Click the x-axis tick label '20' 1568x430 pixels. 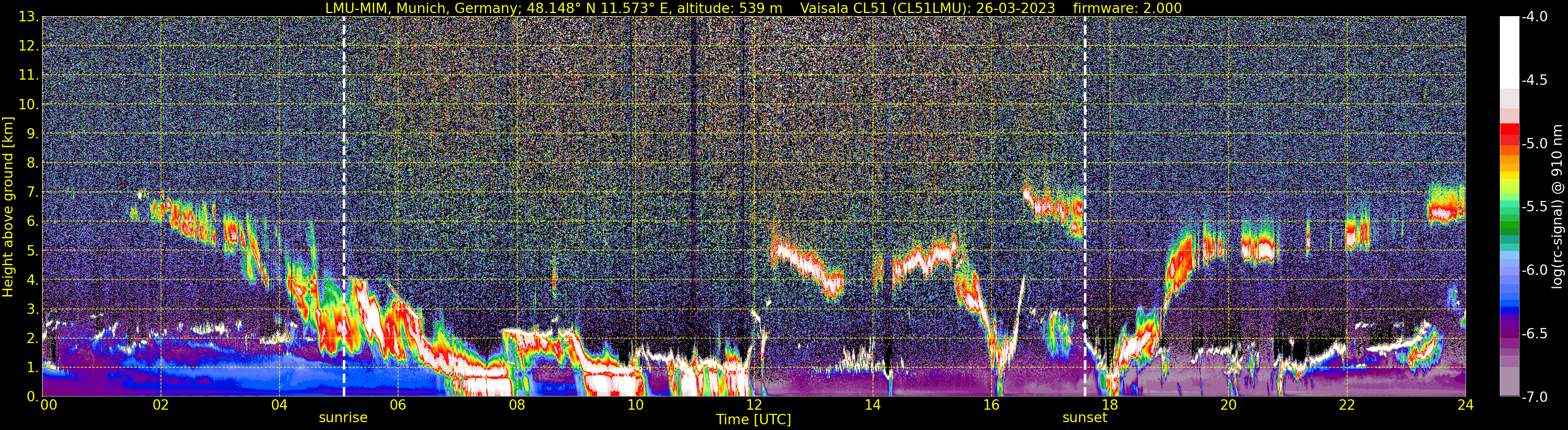tap(1229, 406)
